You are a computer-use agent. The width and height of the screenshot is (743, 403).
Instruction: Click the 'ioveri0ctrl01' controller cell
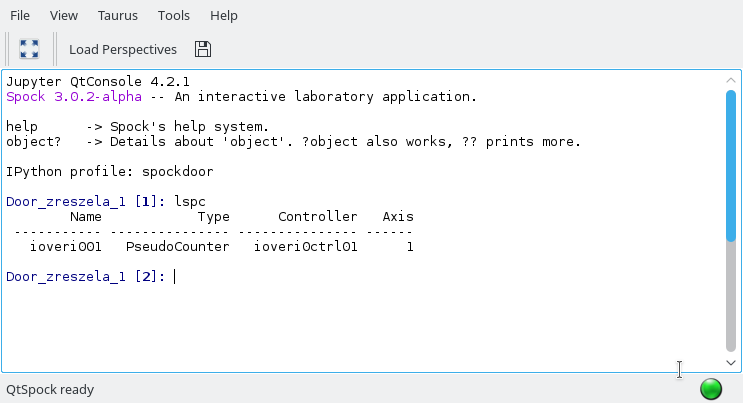coord(306,247)
